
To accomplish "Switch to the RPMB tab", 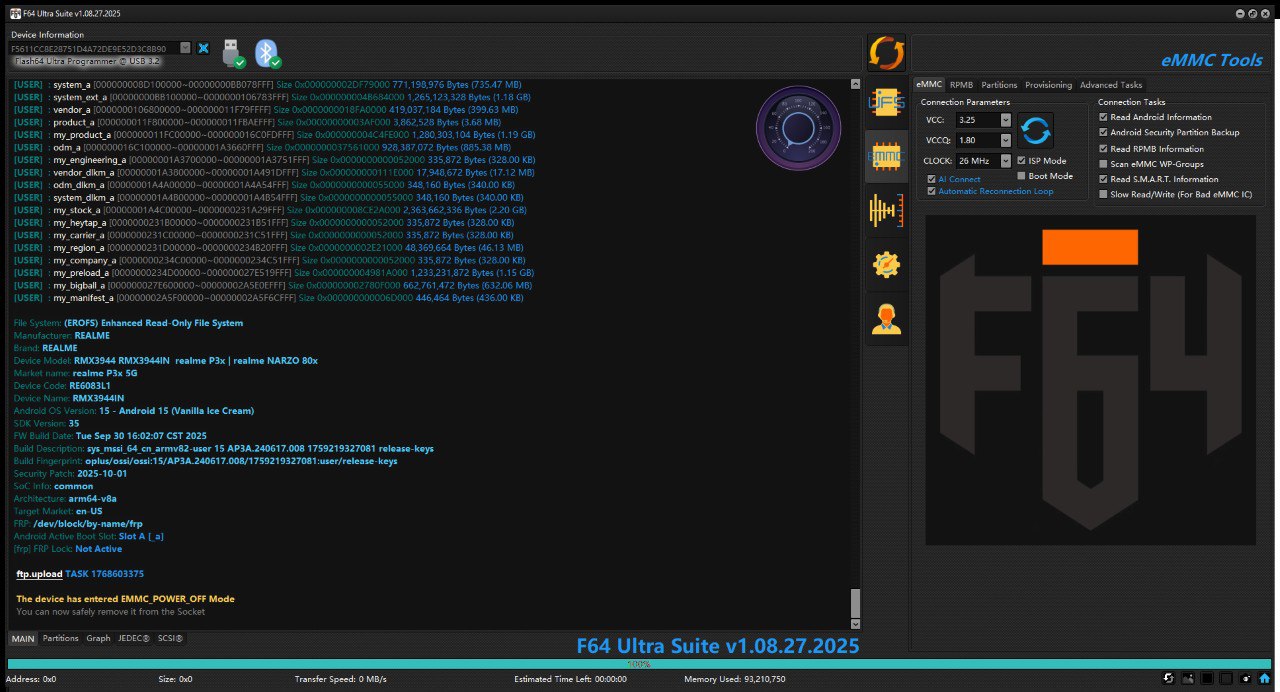I will coord(961,85).
